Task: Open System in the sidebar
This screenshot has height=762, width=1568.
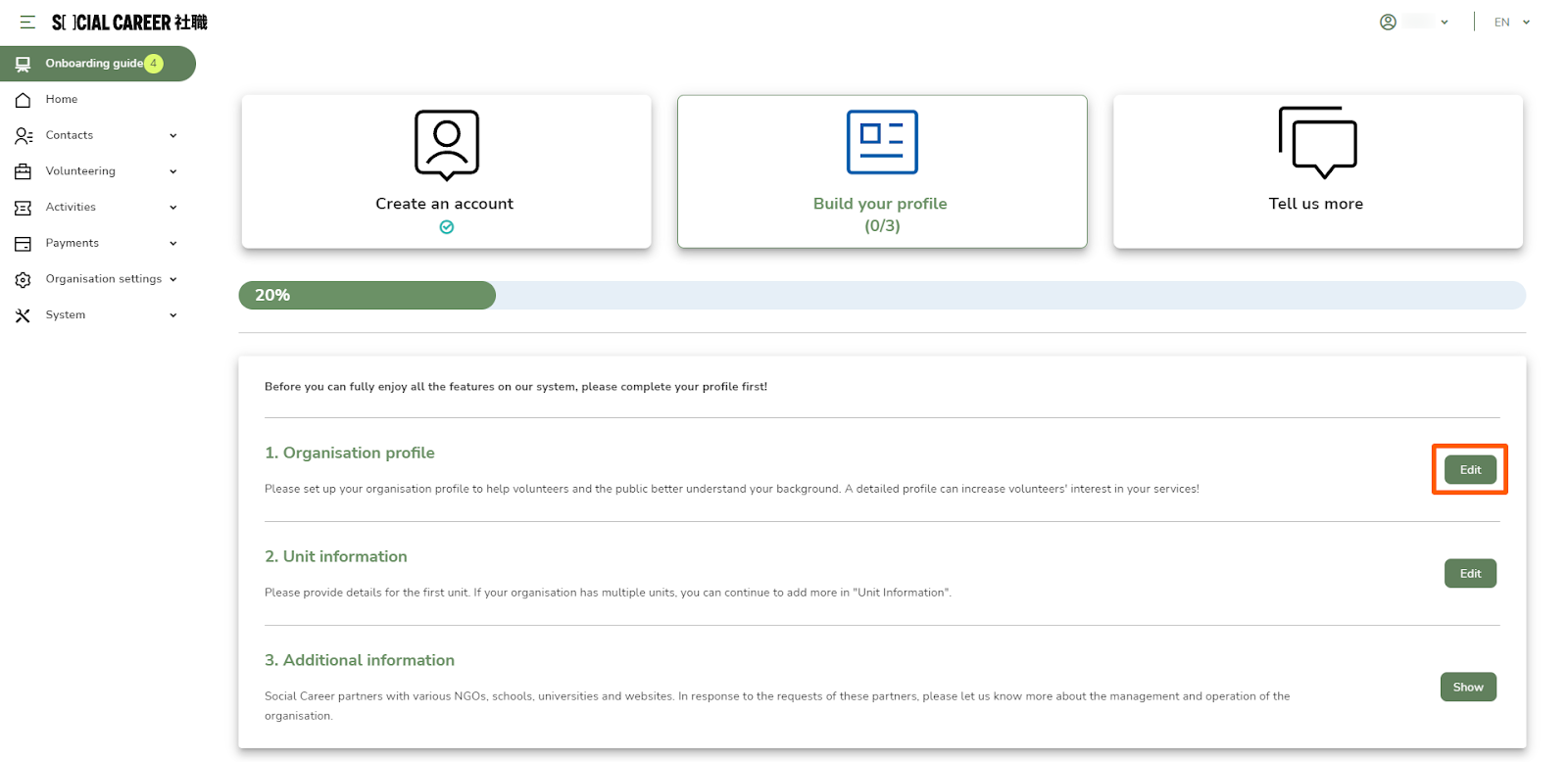Action: [x=66, y=315]
